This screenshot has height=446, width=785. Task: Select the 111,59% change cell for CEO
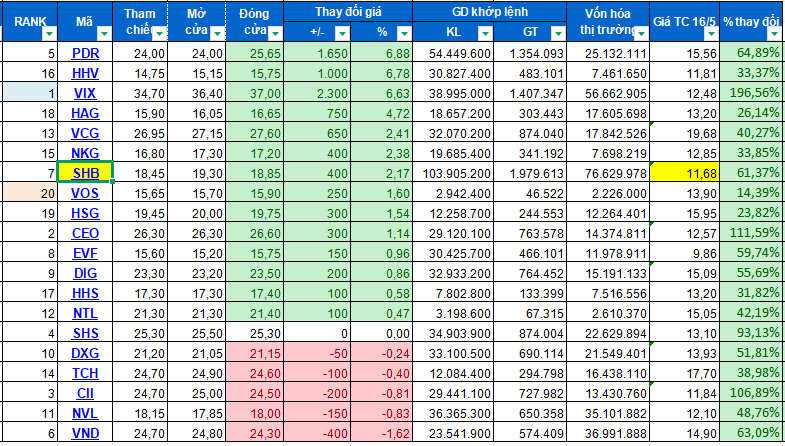pos(752,233)
